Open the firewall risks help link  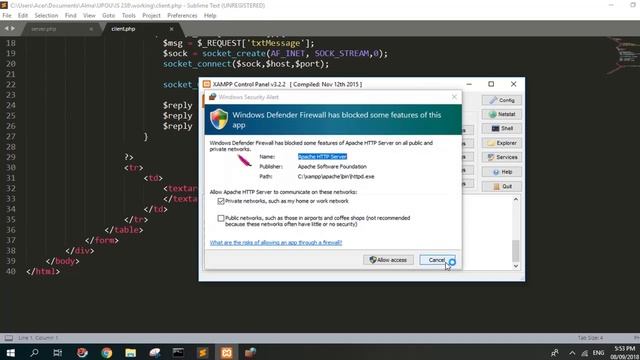[276, 242]
